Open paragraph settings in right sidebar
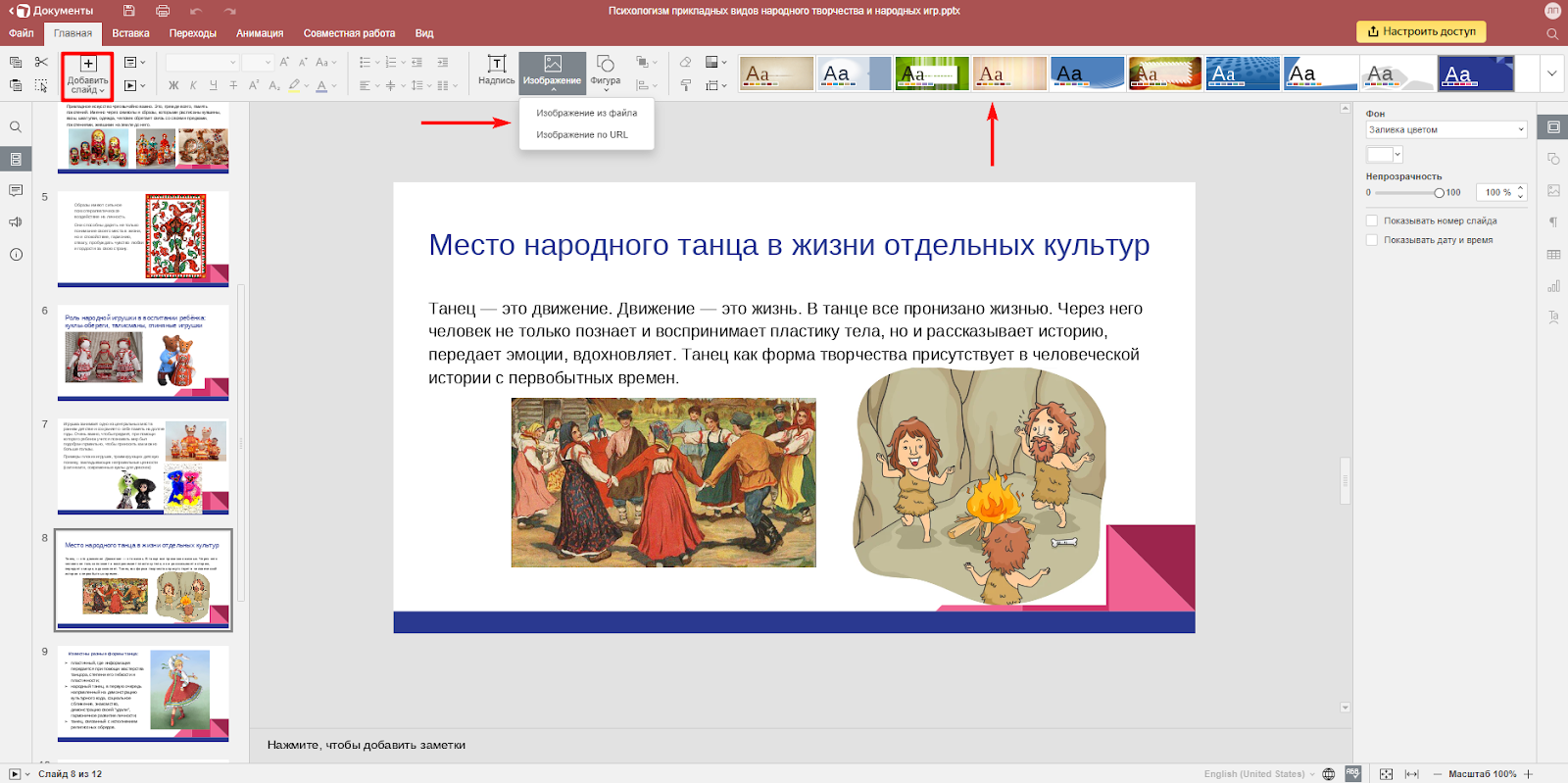The height and width of the screenshot is (783, 1568). pyautogui.click(x=1553, y=221)
